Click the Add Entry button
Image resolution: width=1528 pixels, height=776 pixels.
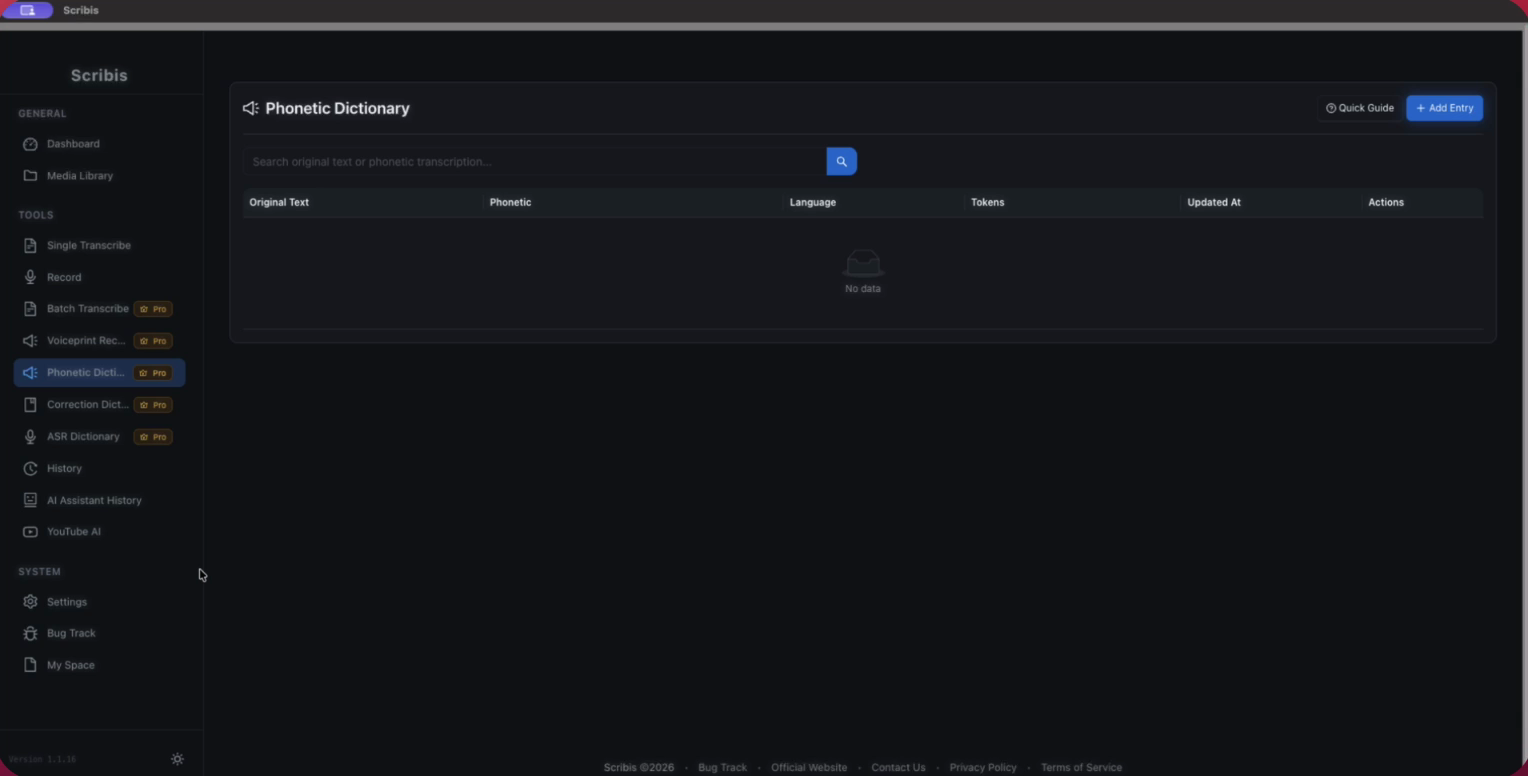click(1444, 108)
